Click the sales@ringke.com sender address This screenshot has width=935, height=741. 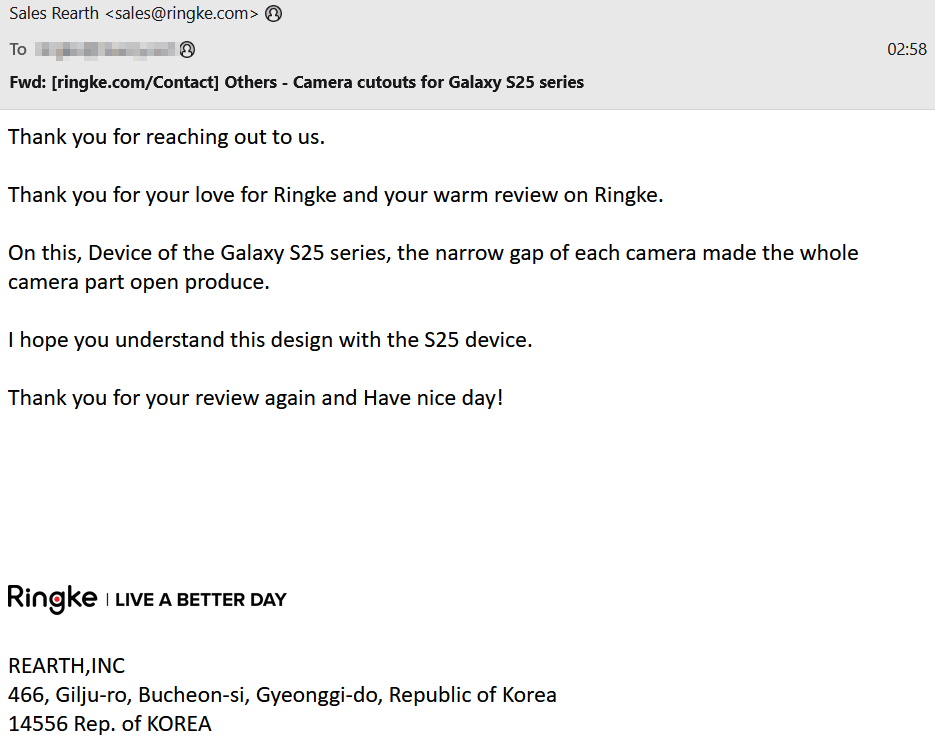182,14
